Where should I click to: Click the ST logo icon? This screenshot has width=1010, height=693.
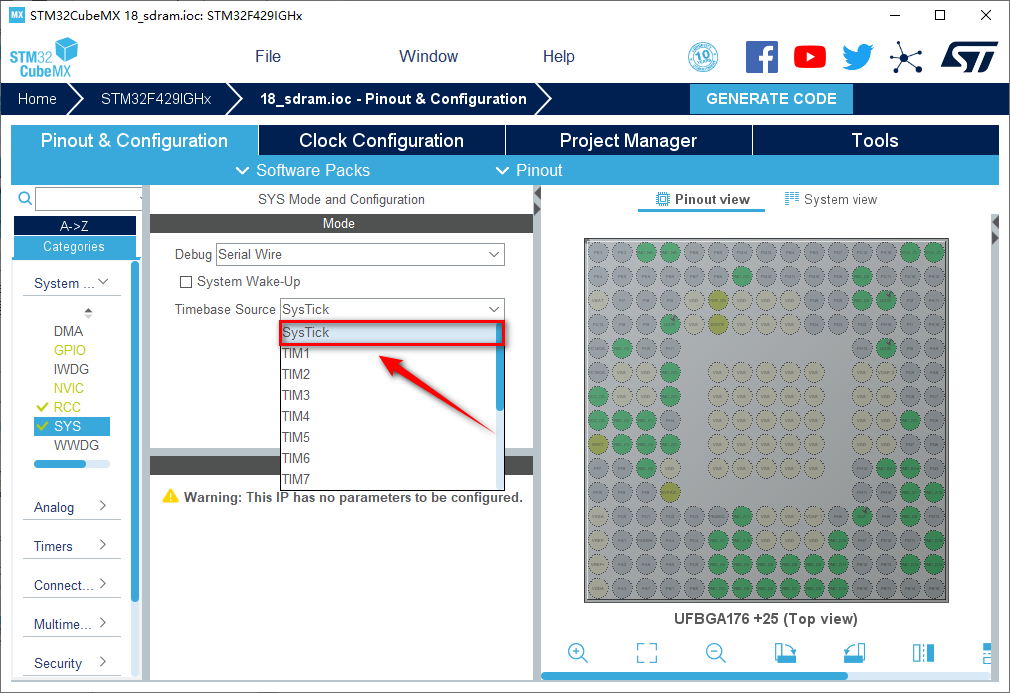(x=968, y=57)
